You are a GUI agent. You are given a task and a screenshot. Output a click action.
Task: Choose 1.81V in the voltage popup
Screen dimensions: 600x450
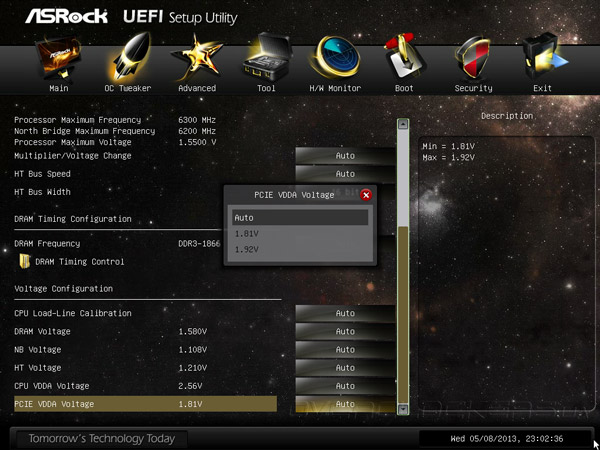tap(300, 233)
